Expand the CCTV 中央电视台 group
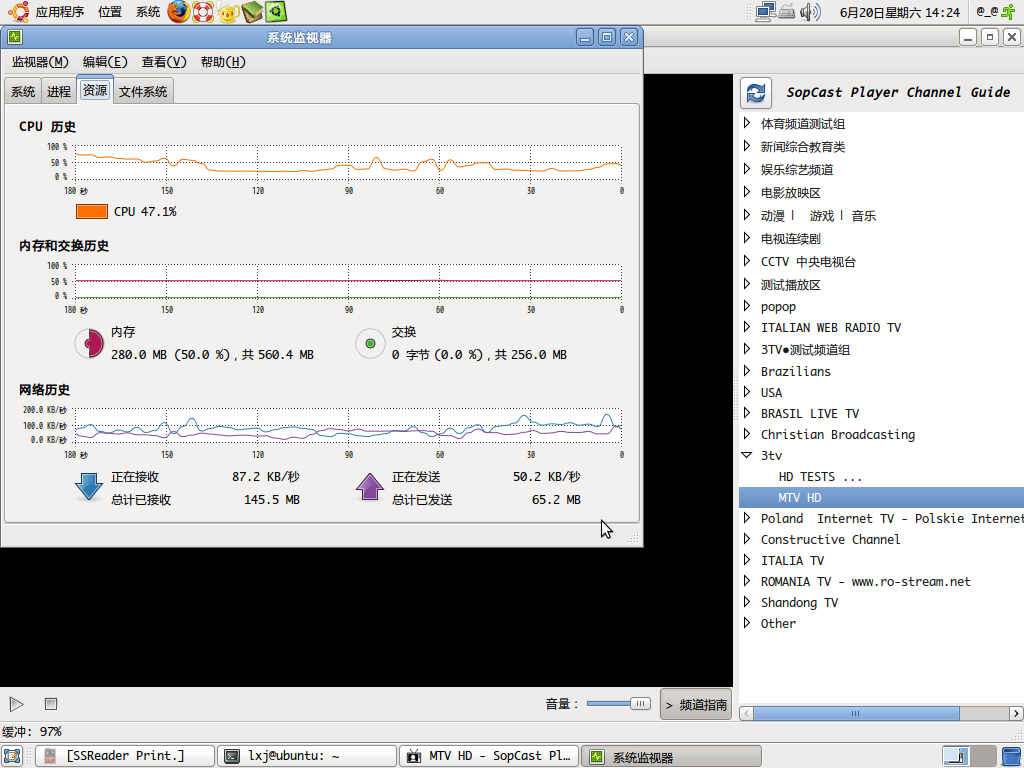This screenshot has height=768, width=1024. coord(747,260)
